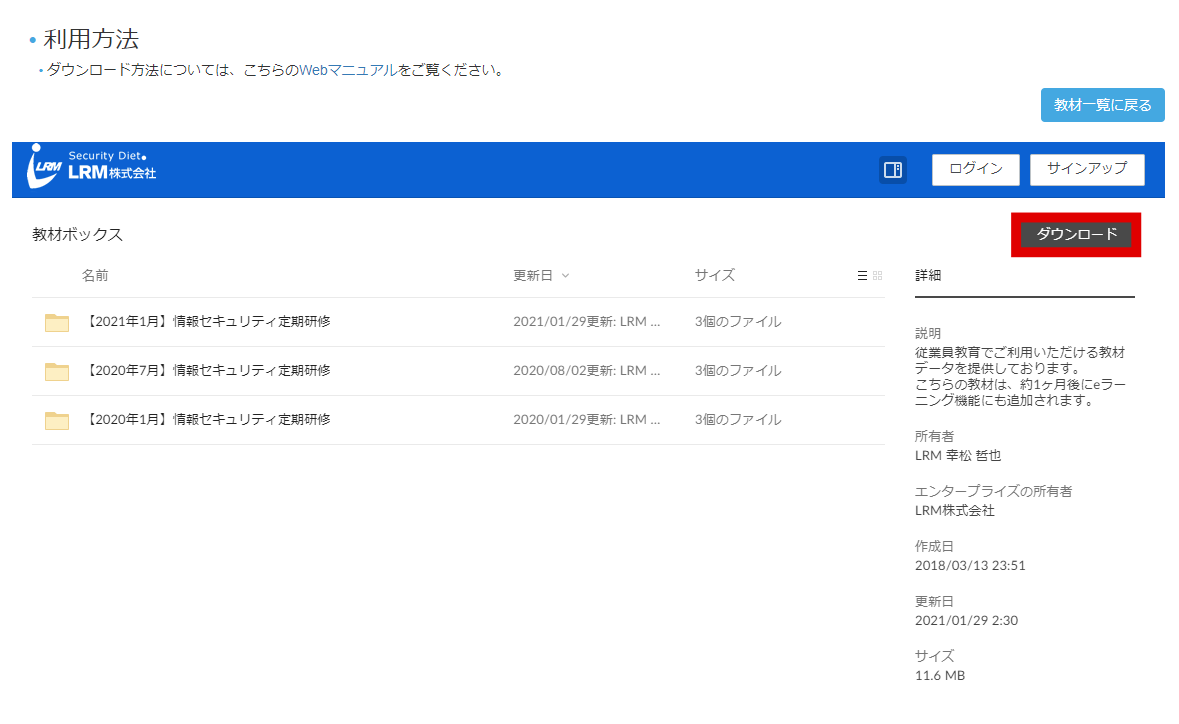This screenshot has width=1179, height=724.
Task: Toggle the details sidebar panel icon
Action: click(x=893, y=170)
